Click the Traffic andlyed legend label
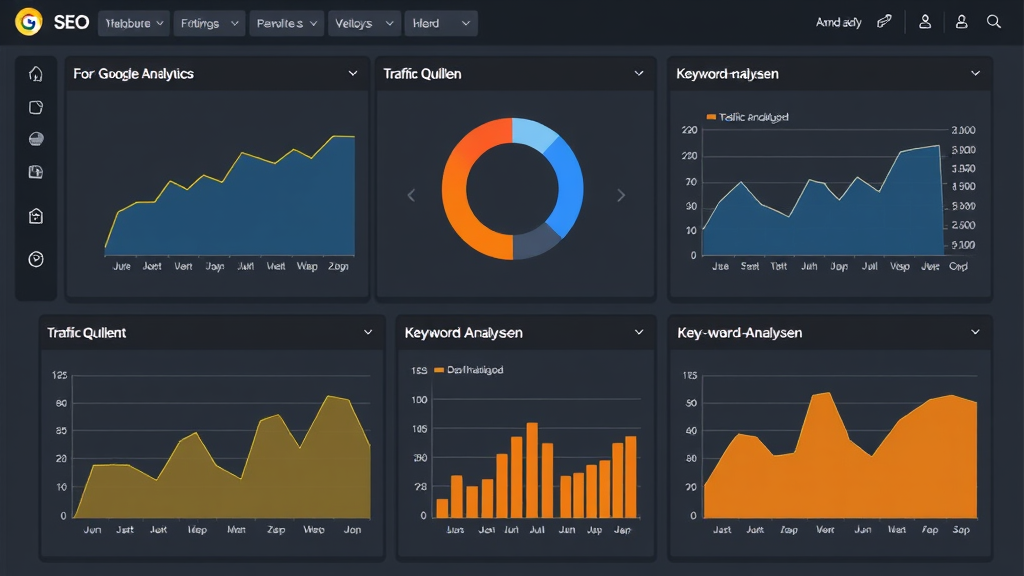 click(x=756, y=117)
